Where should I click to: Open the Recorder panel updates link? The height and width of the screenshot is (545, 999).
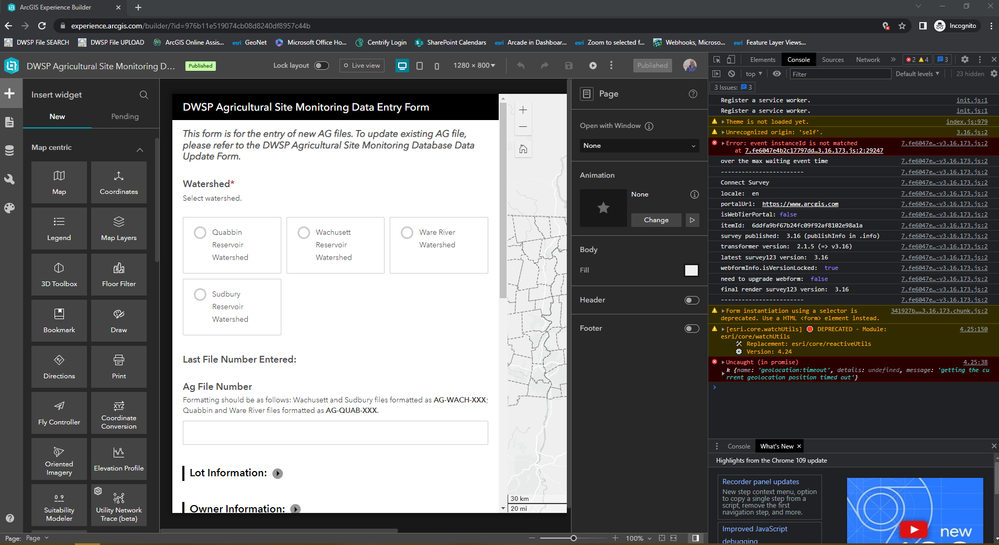760,482
